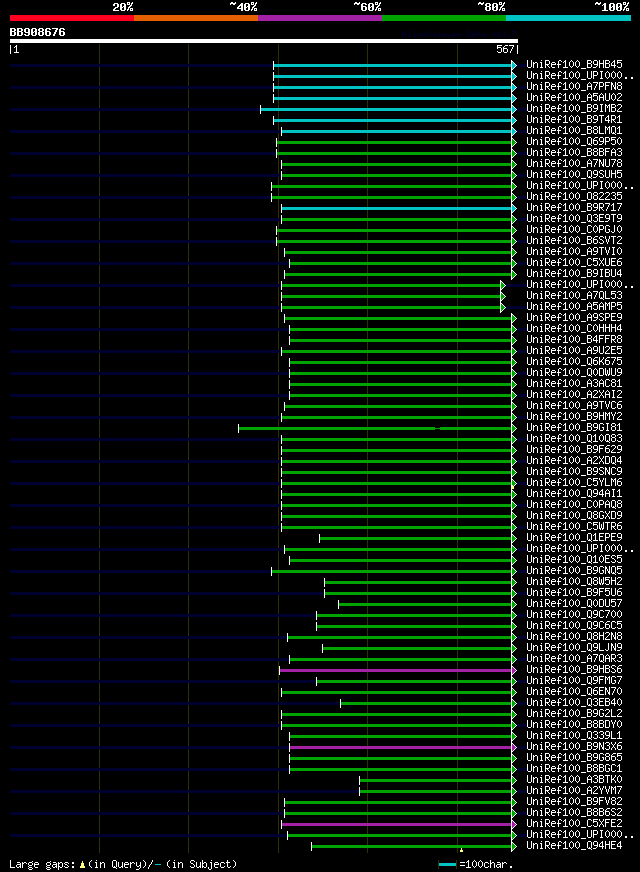
Task: Select hit UniRef100_Q6K675
Action: pos(574,361)
